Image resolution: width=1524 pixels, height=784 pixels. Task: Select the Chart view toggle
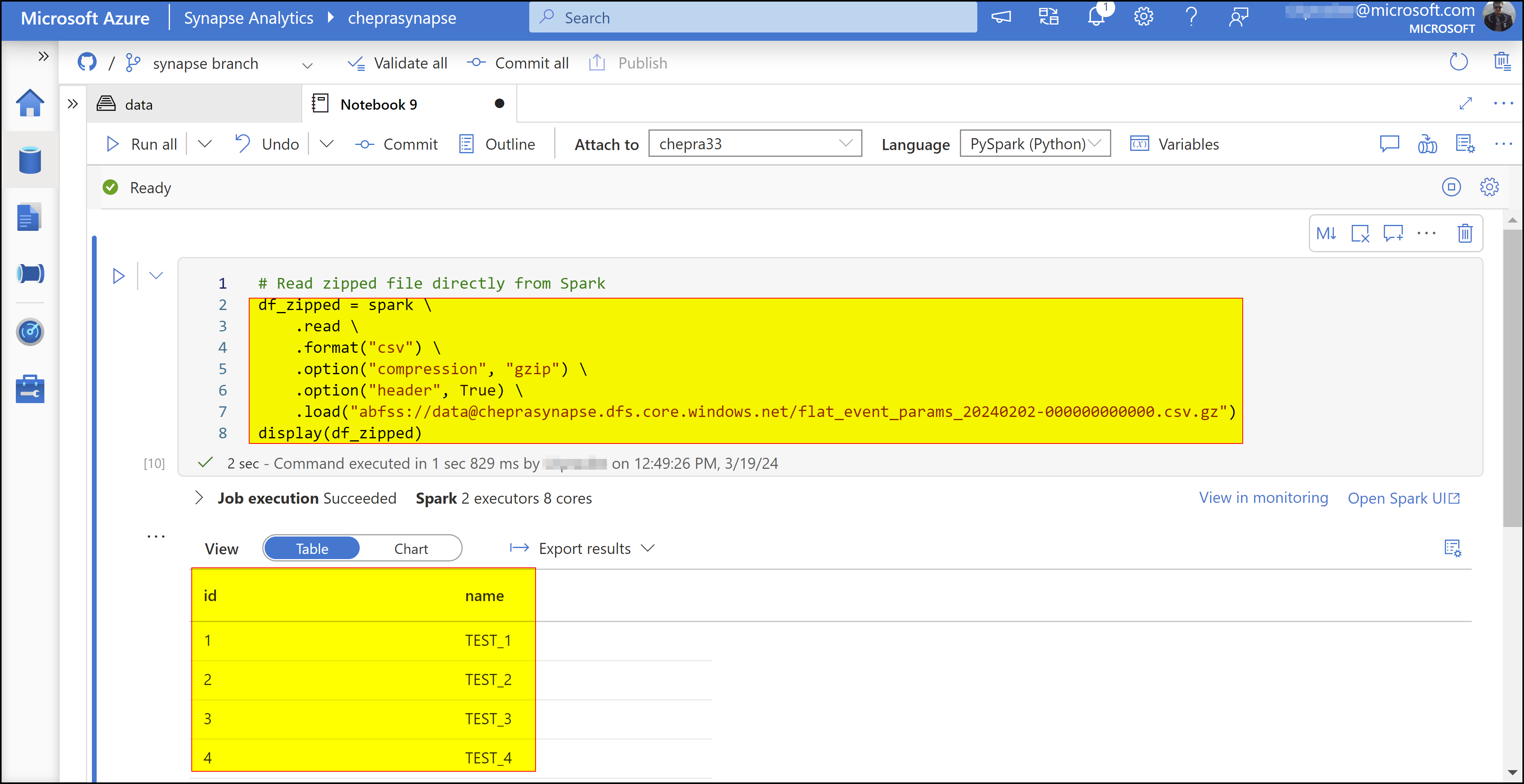(x=410, y=548)
